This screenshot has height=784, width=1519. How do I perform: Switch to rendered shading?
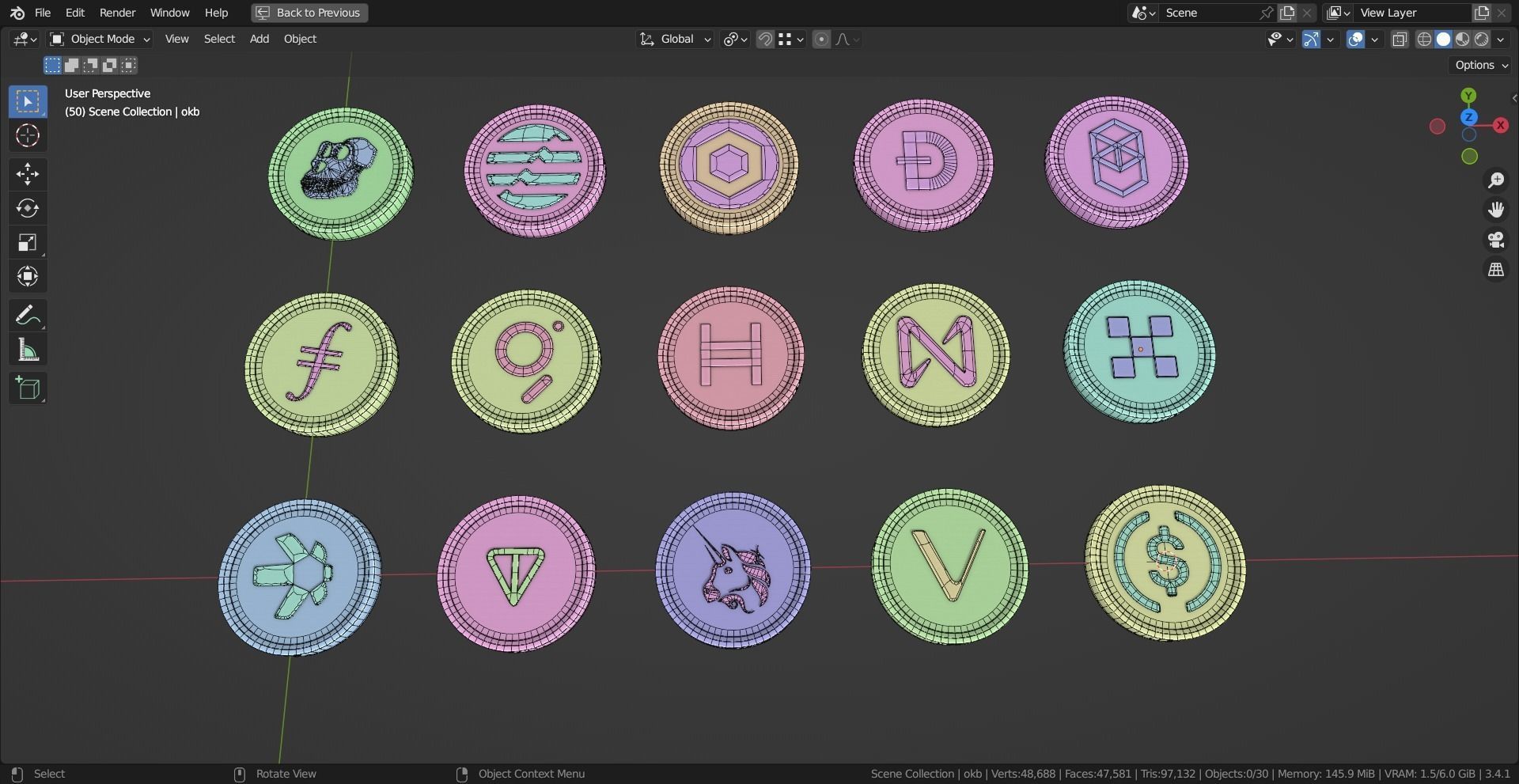1481,39
